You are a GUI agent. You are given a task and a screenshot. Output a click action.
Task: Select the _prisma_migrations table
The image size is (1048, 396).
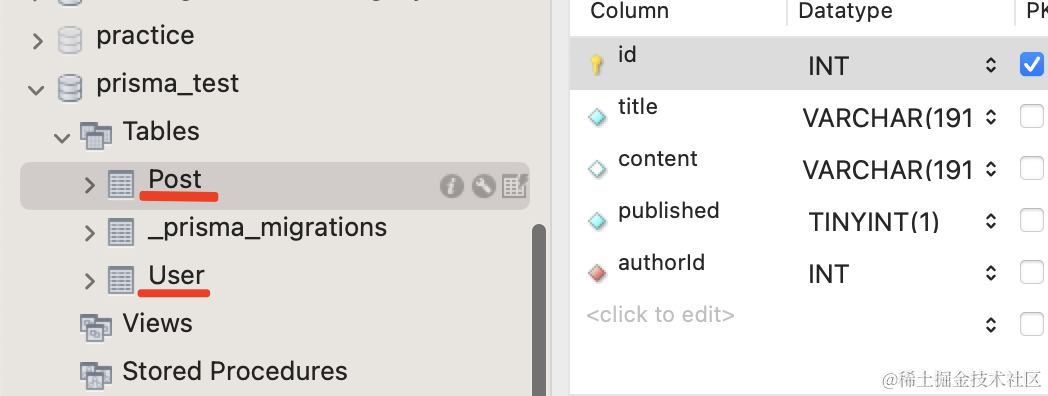pyautogui.click(x=267, y=227)
